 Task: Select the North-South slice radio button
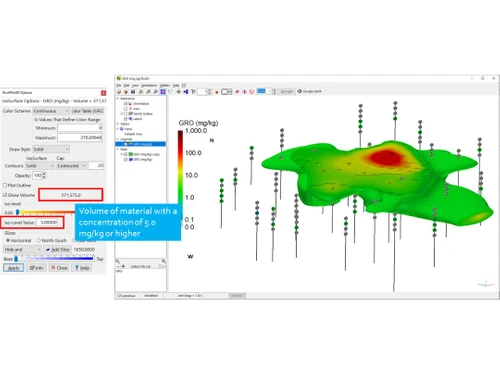tap(39, 240)
